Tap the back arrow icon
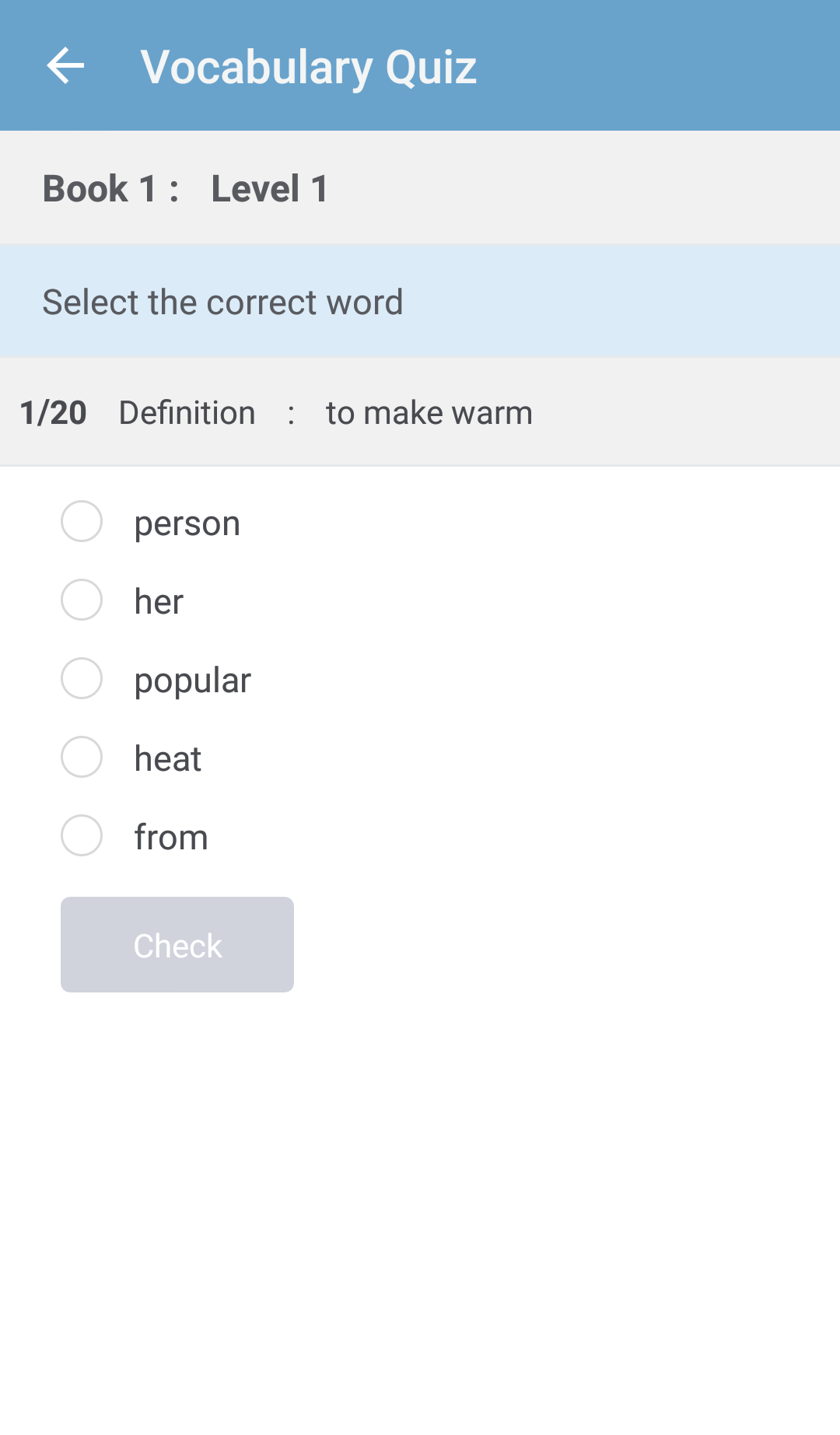Image resolution: width=840 pixels, height=1435 pixels. click(65, 65)
